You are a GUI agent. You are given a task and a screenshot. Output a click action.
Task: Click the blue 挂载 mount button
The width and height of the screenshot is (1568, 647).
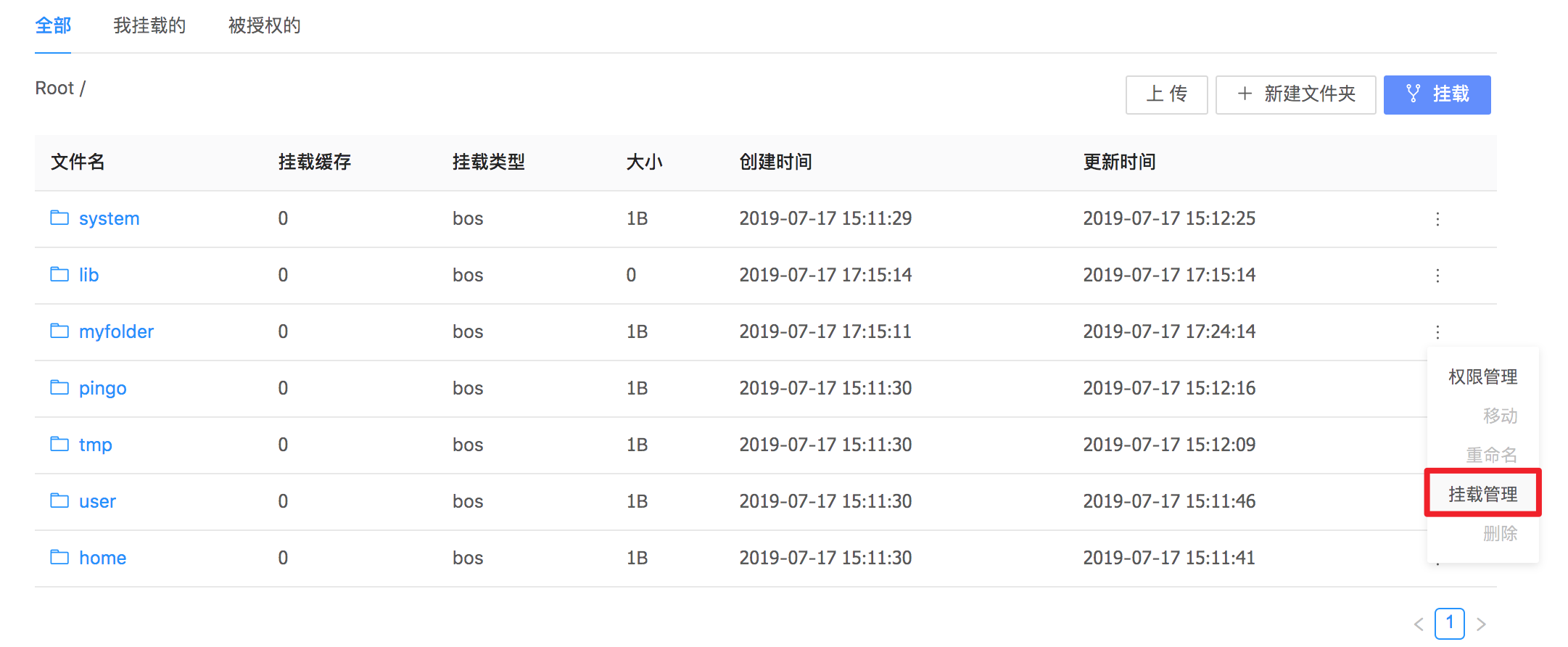point(1437,94)
